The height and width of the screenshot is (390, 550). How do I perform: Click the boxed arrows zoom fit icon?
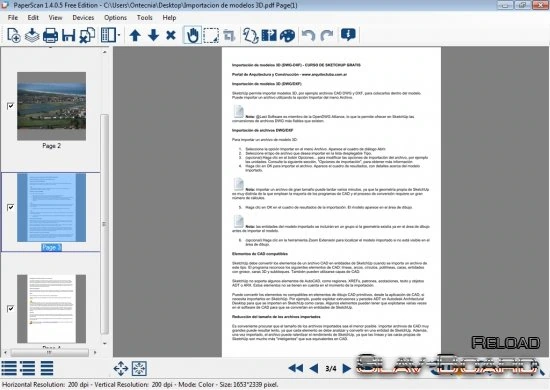point(139,368)
